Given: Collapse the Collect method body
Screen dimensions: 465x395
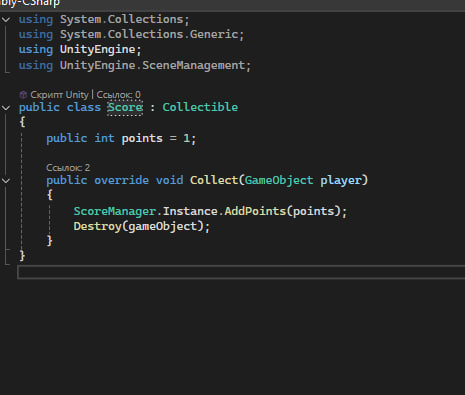Looking at the screenshot, I should [6, 181].
